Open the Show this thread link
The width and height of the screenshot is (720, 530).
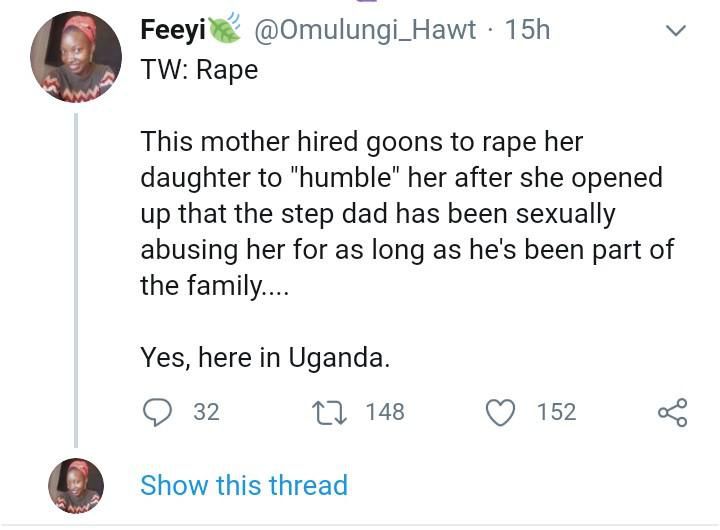point(244,485)
